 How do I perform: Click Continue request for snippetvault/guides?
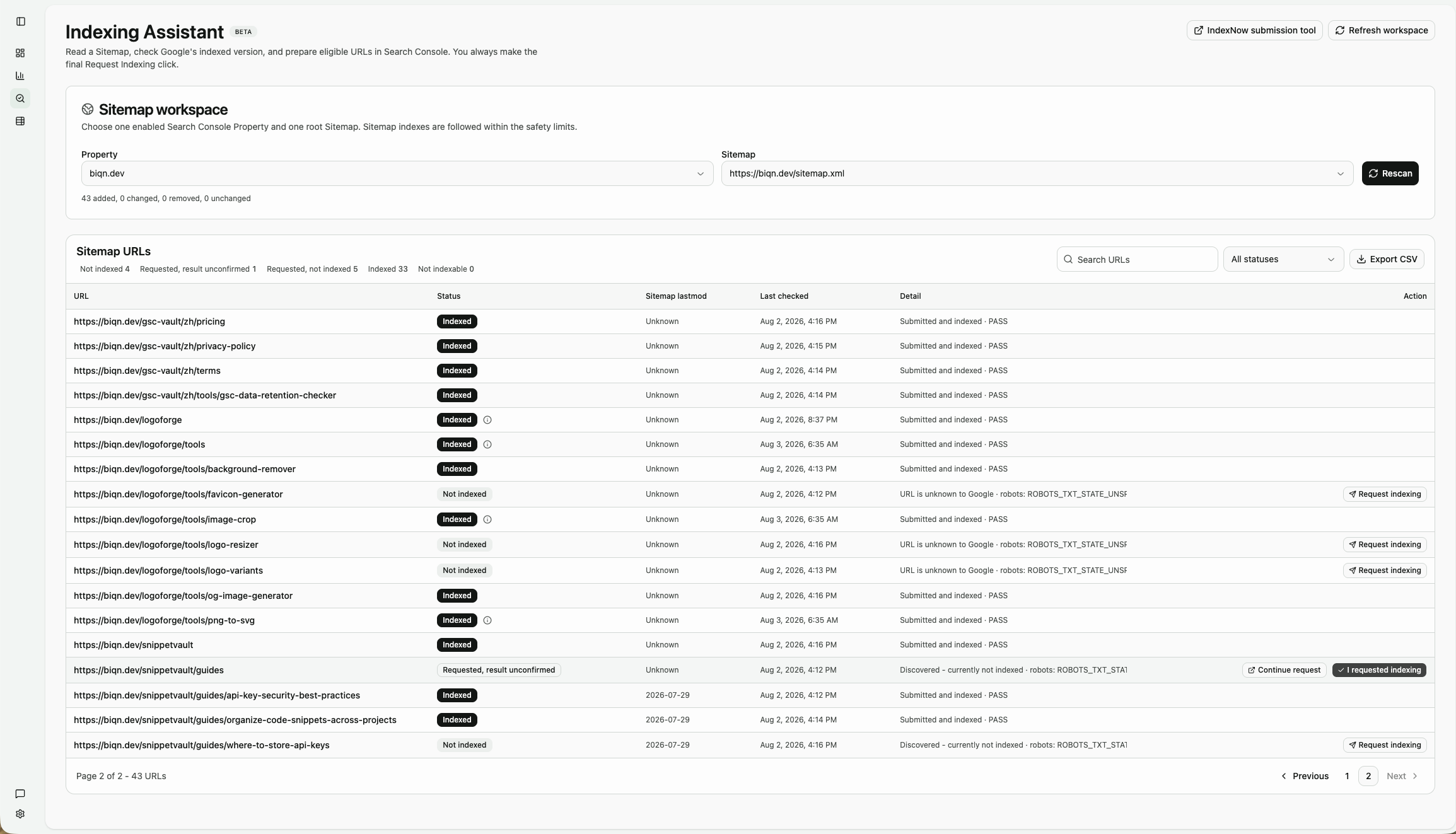click(1284, 670)
